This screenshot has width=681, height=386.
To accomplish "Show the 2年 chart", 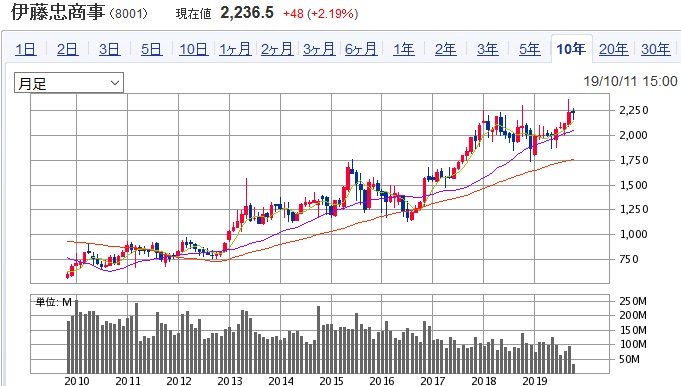I will point(446,49).
